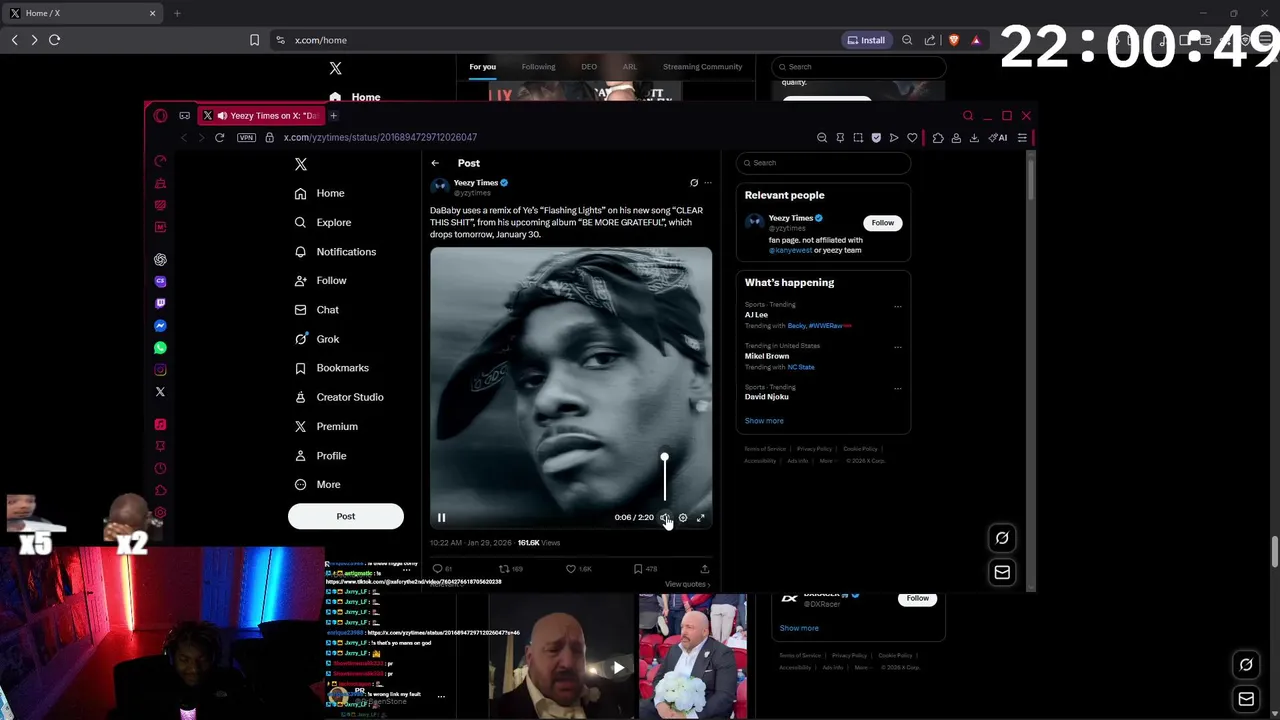
Task: Like the Yeezy Times post
Action: pos(571,568)
